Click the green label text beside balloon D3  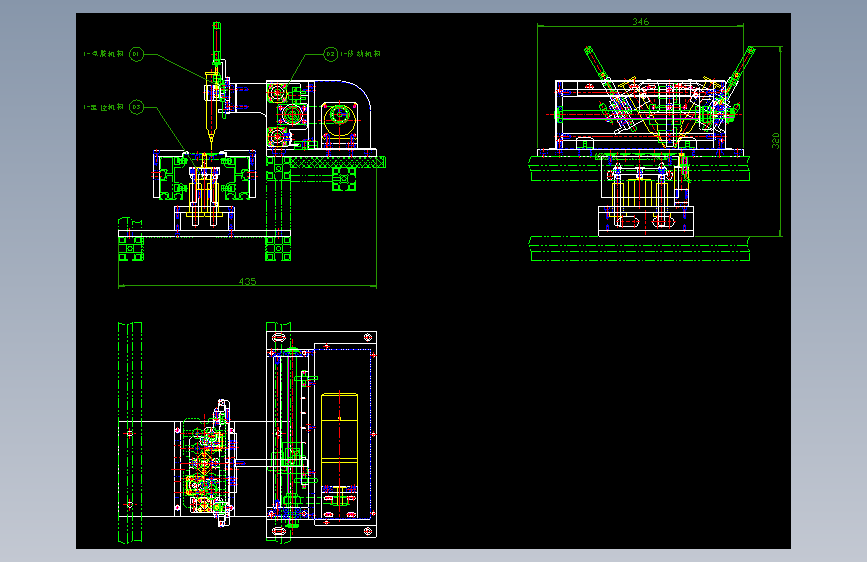[103, 107]
